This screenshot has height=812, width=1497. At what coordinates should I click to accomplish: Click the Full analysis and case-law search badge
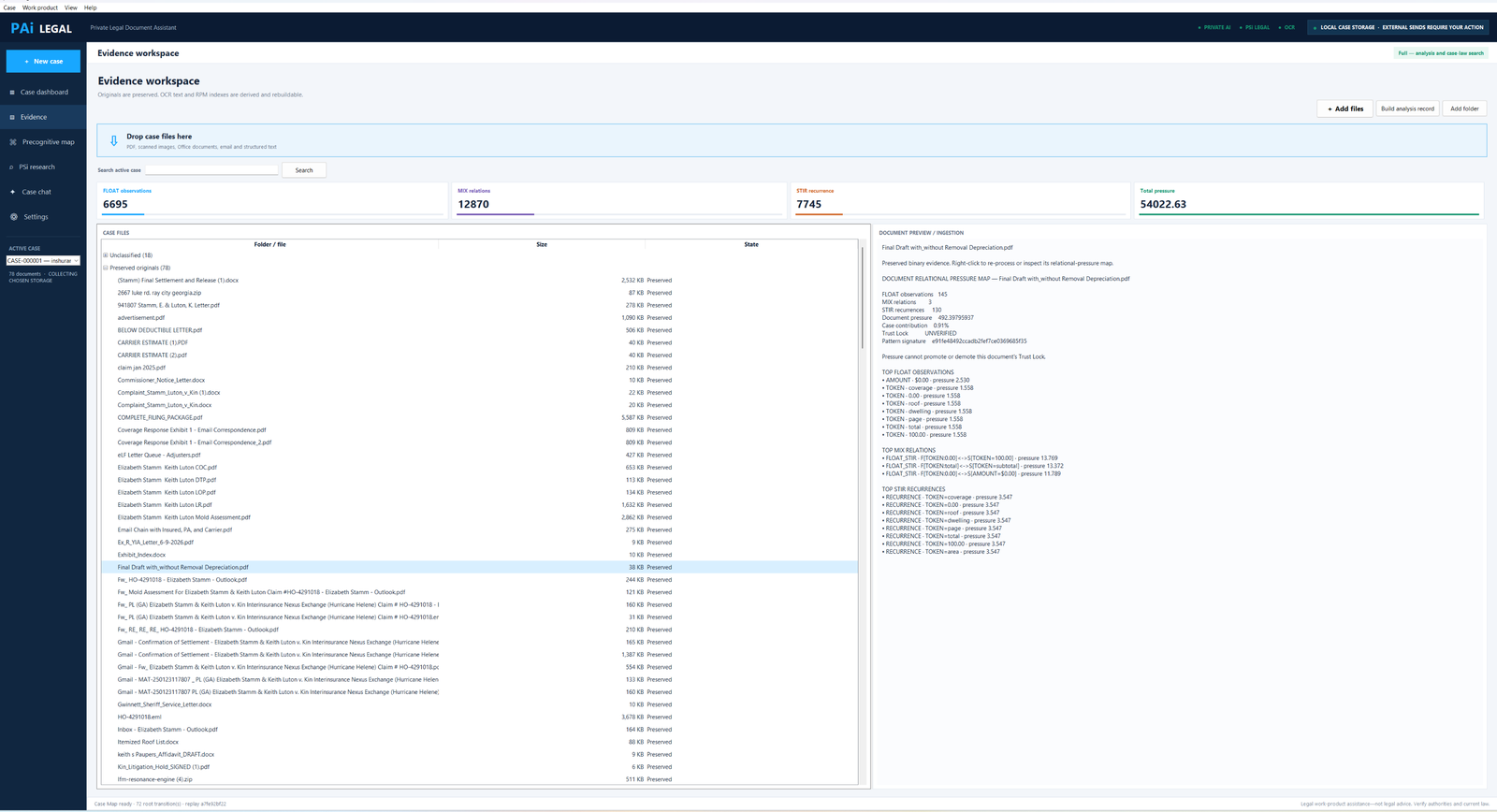tap(1440, 53)
